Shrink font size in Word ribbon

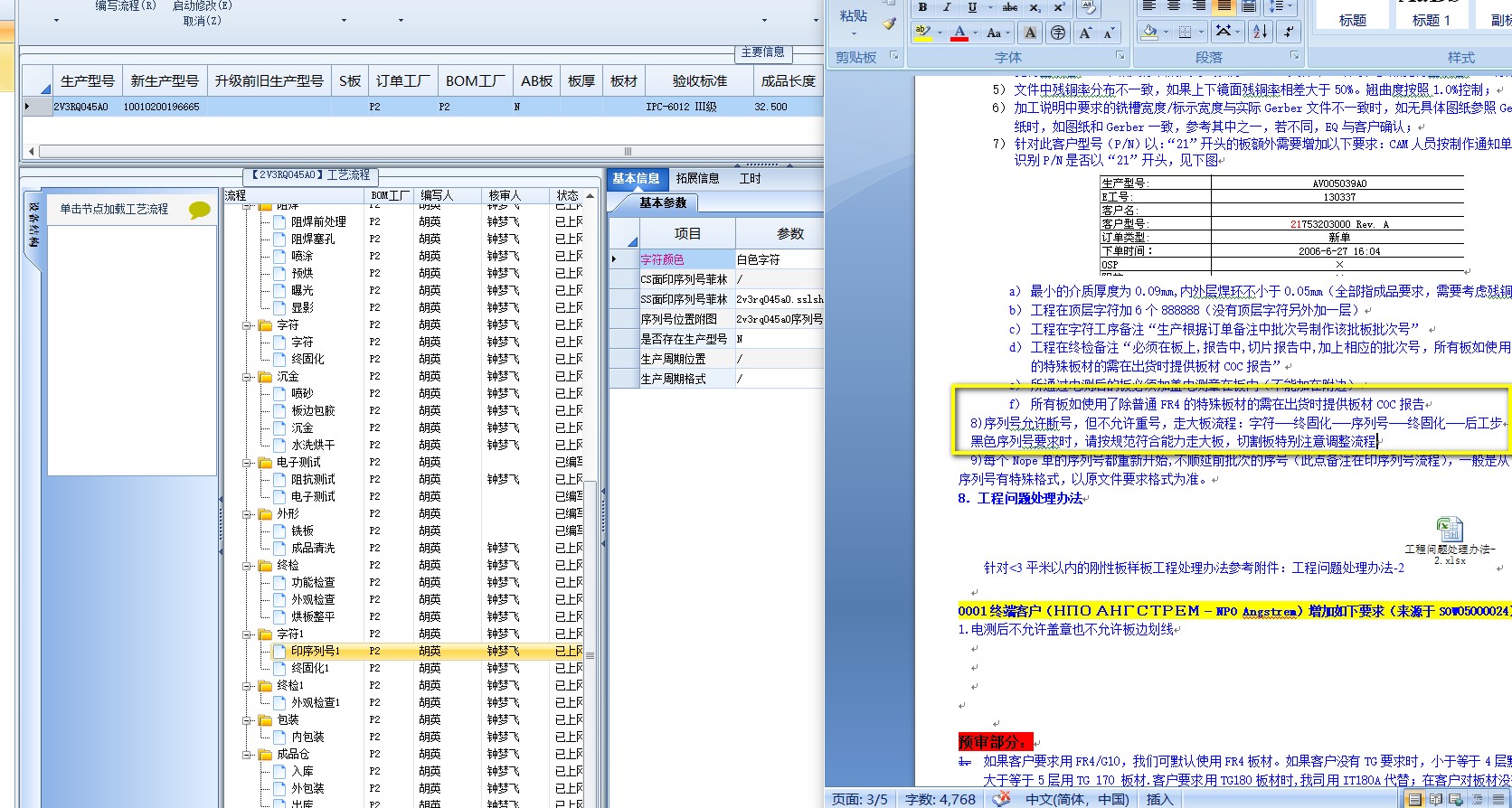(x=1110, y=33)
